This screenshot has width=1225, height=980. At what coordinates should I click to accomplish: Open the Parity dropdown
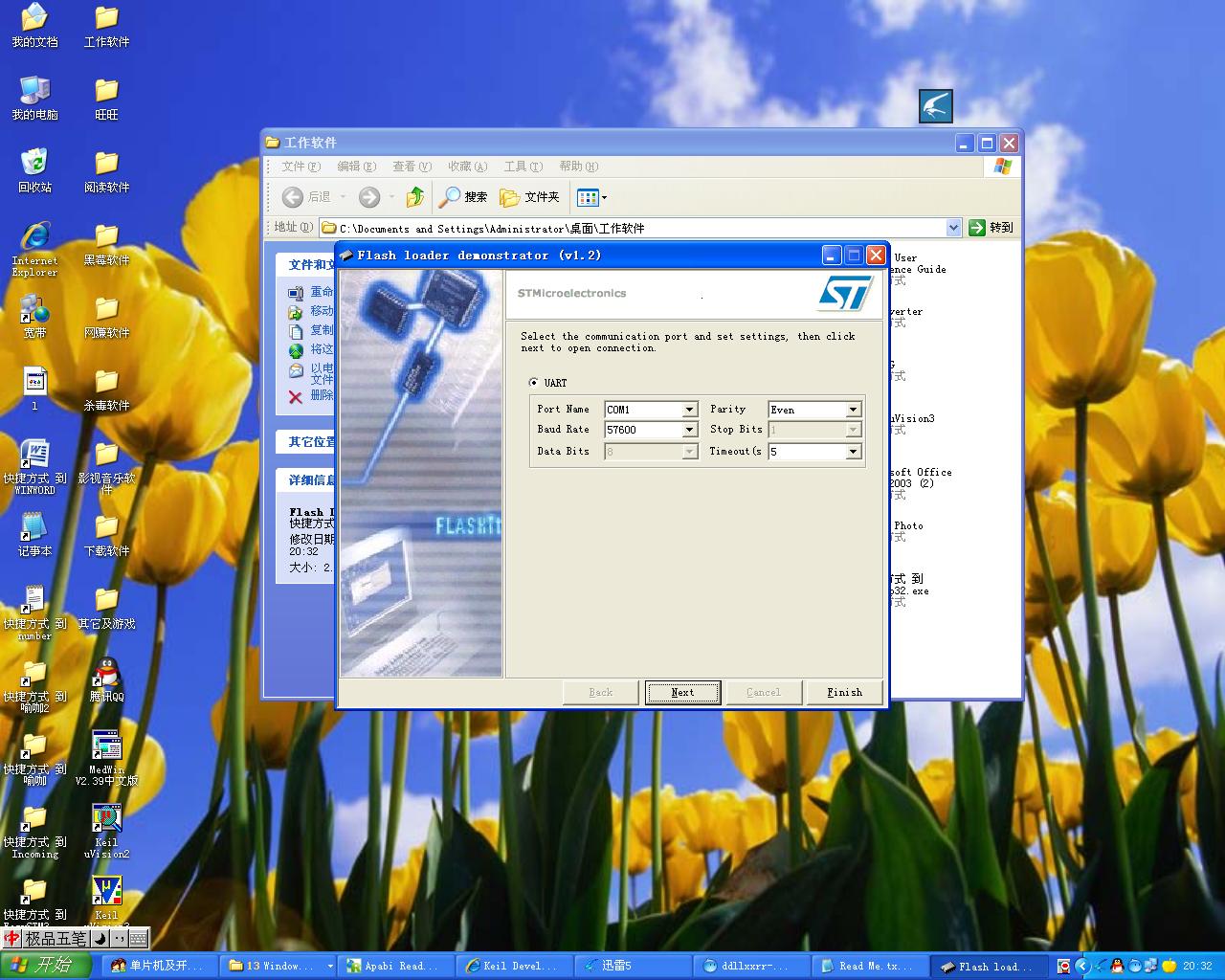coord(853,410)
